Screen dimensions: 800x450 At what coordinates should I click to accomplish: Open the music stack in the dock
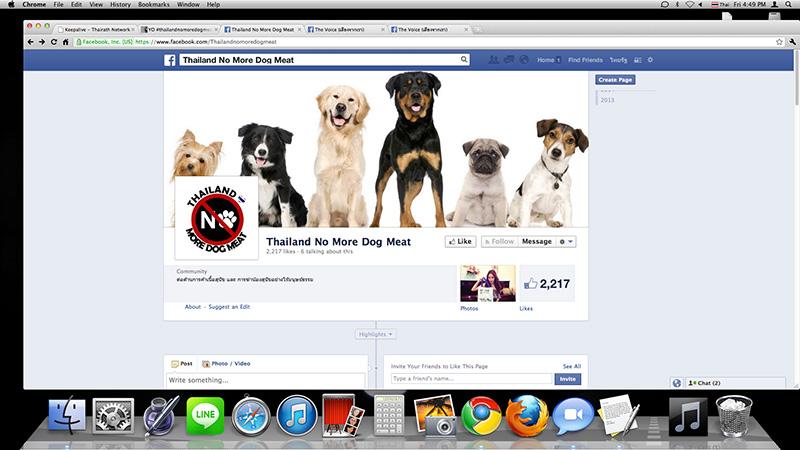(688, 417)
